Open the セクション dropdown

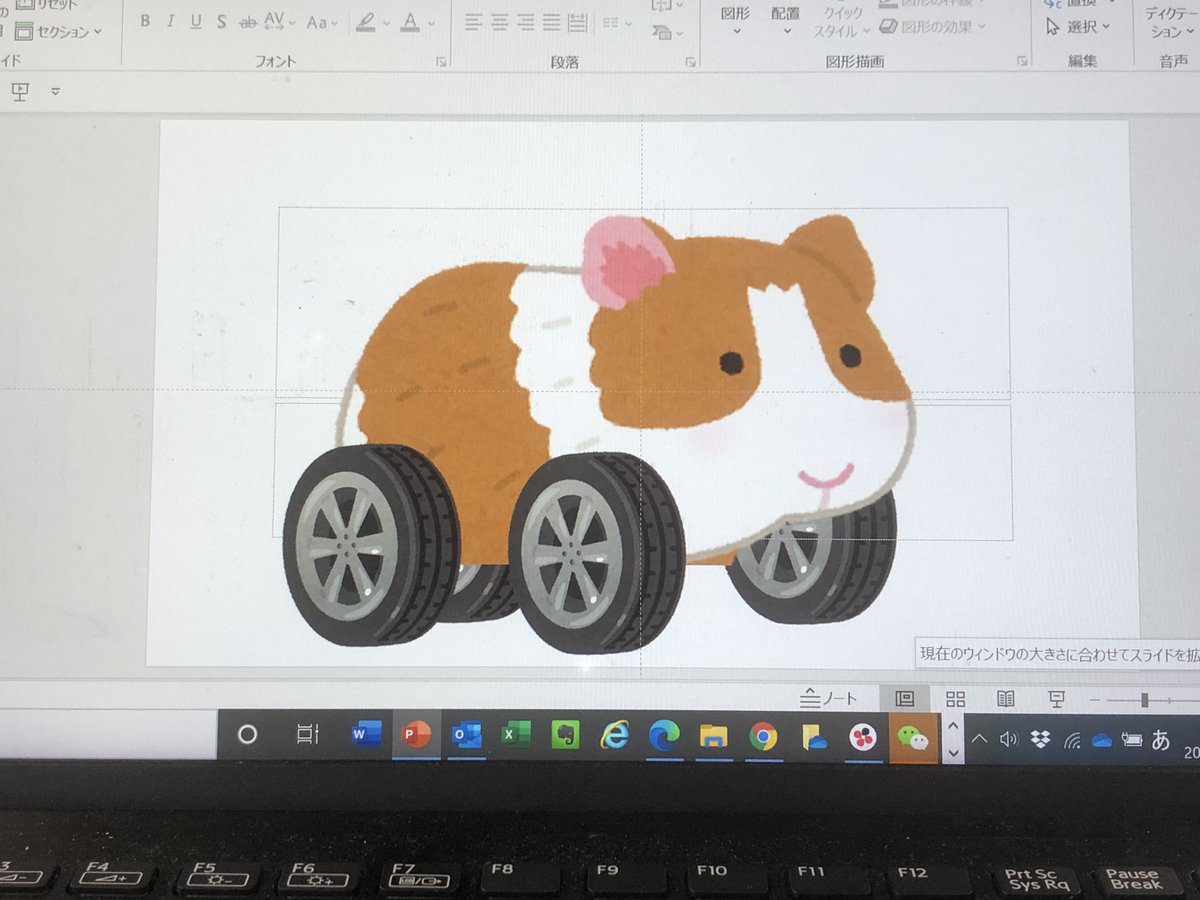click(x=58, y=32)
